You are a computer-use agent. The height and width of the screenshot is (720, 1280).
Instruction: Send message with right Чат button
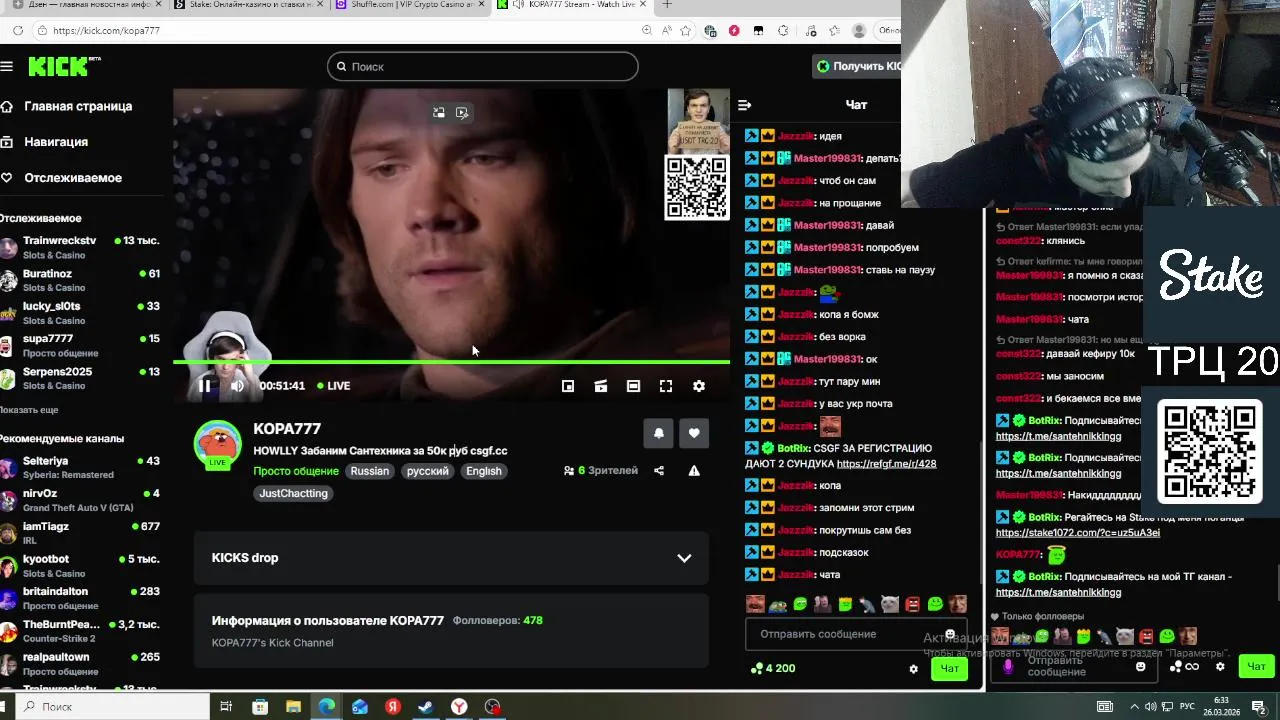tap(1257, 666)
